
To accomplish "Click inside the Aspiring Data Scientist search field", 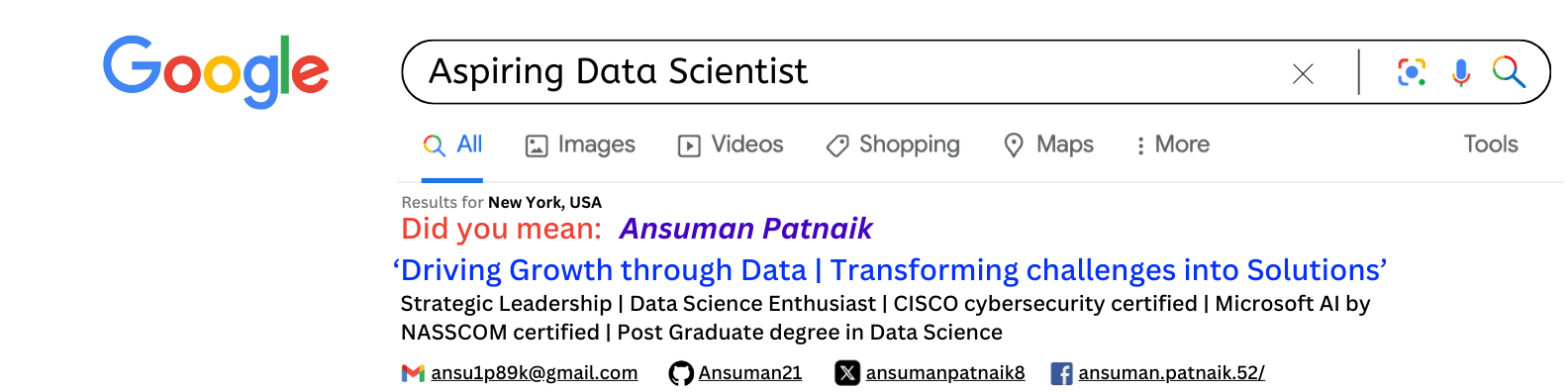I will (x=841, y=71).
